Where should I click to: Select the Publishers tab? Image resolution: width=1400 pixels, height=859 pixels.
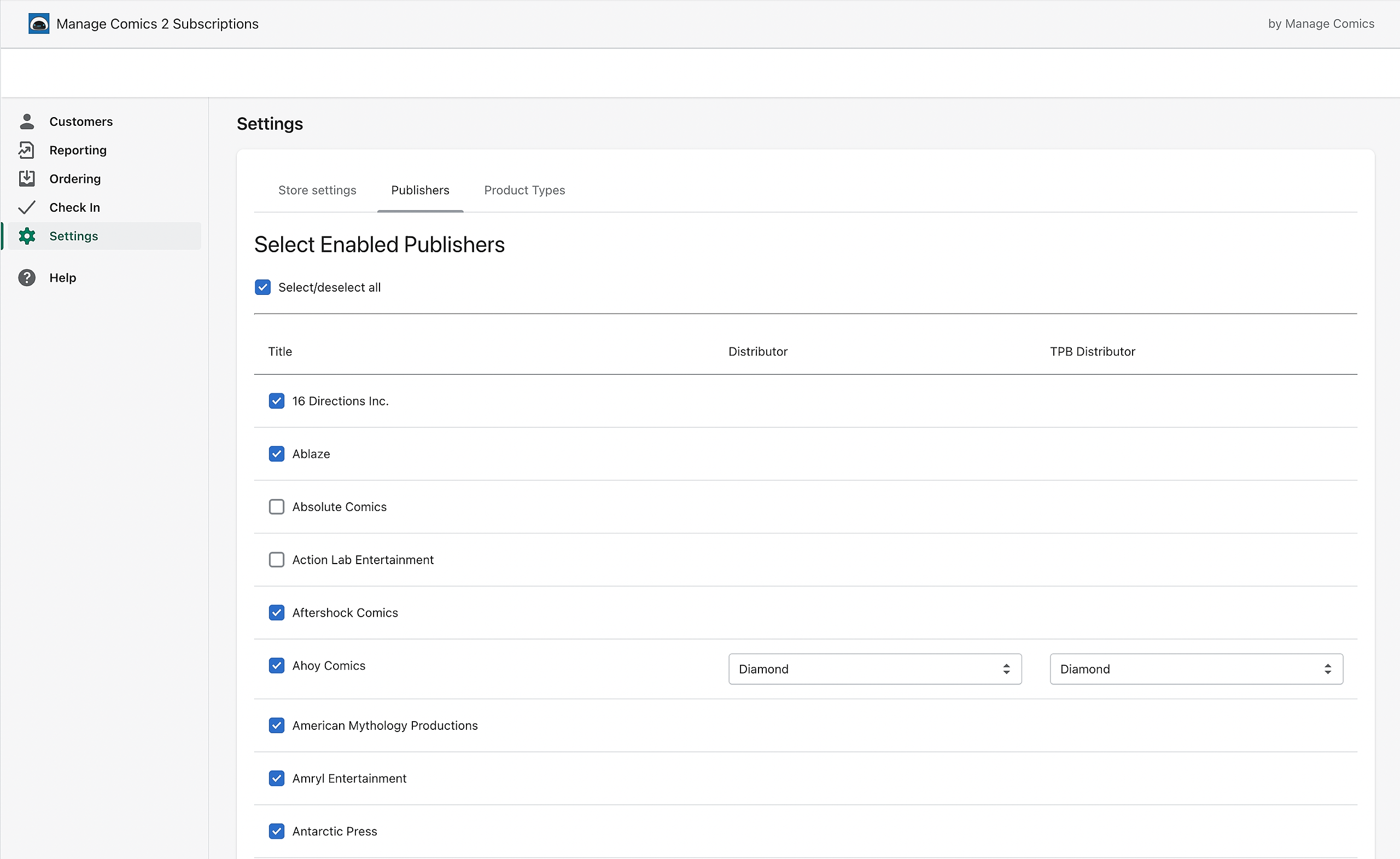pos(420,190)
